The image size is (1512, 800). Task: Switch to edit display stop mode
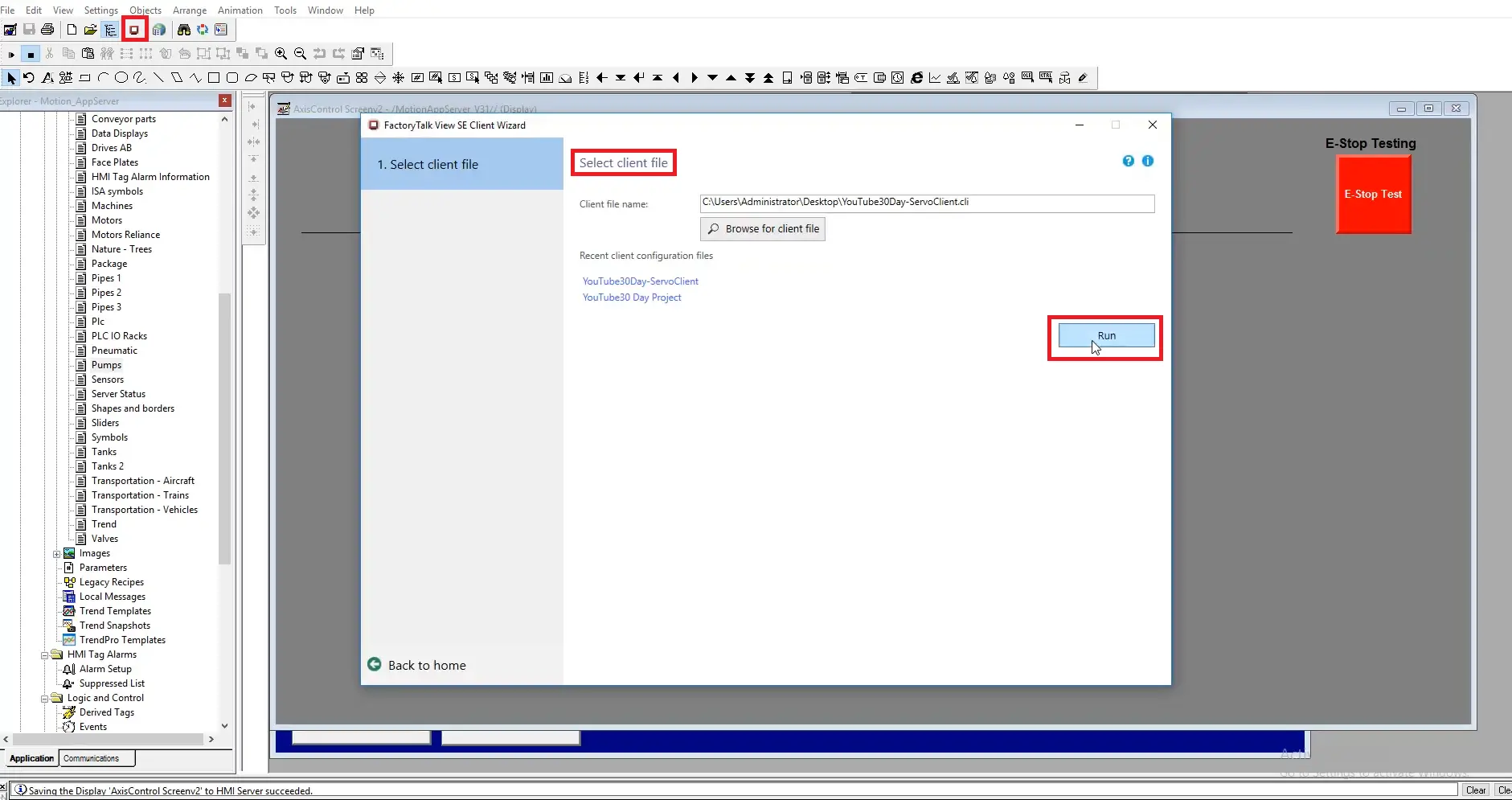pos(31,54)
